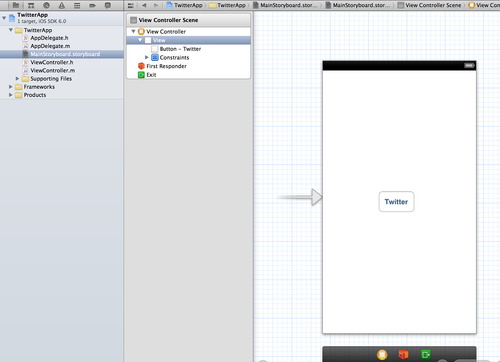The height and width of the screenshot is (362, 500).
Task: Expand the Constraints node
Action: coord(146,57)
